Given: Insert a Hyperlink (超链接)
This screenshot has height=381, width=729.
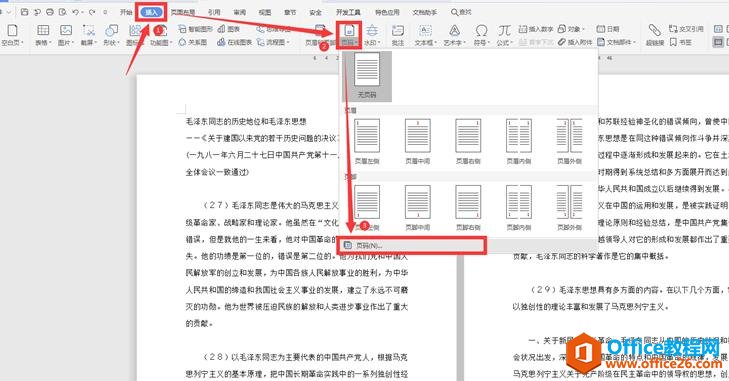Looking at the screenshot, I should [x=655, y=35].
